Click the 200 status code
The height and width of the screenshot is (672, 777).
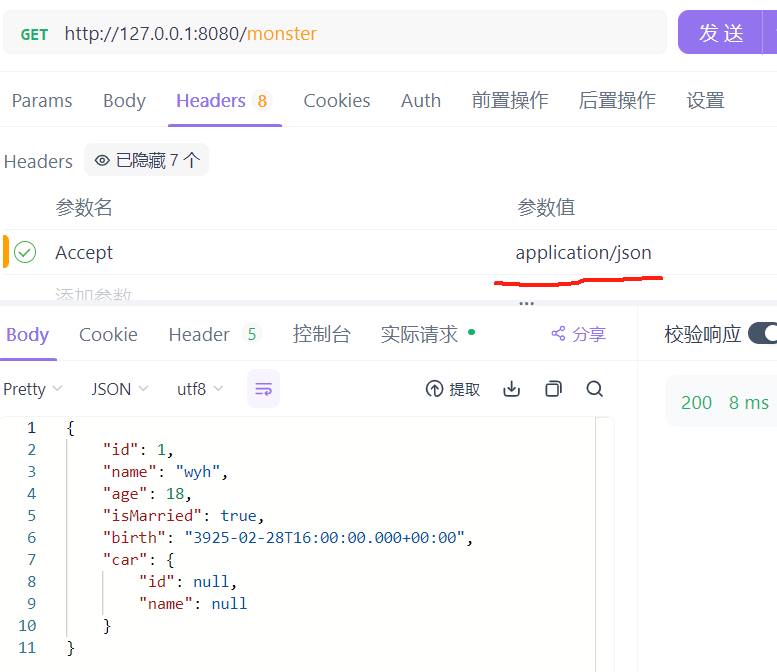coord(696,402)
